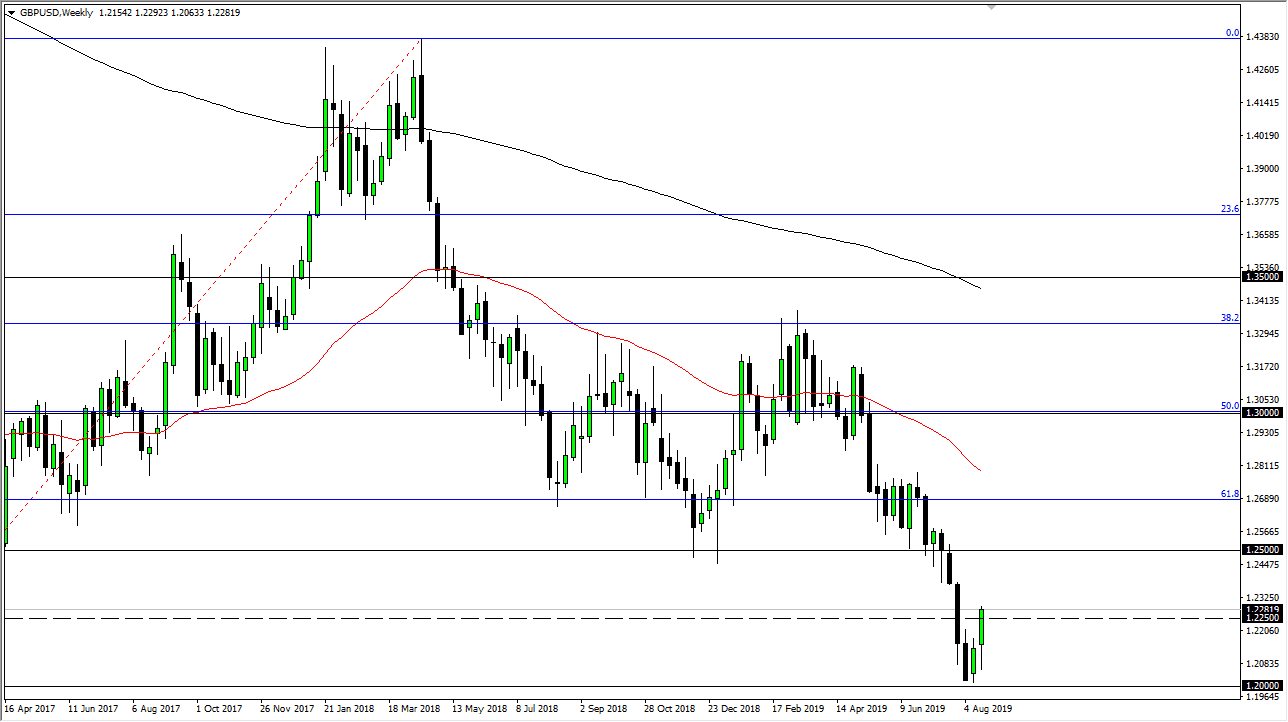Viewport: 1288px width, 722px height.
Task: Click the 1.40190 price axis label
Action: (x=1264, y=136)
